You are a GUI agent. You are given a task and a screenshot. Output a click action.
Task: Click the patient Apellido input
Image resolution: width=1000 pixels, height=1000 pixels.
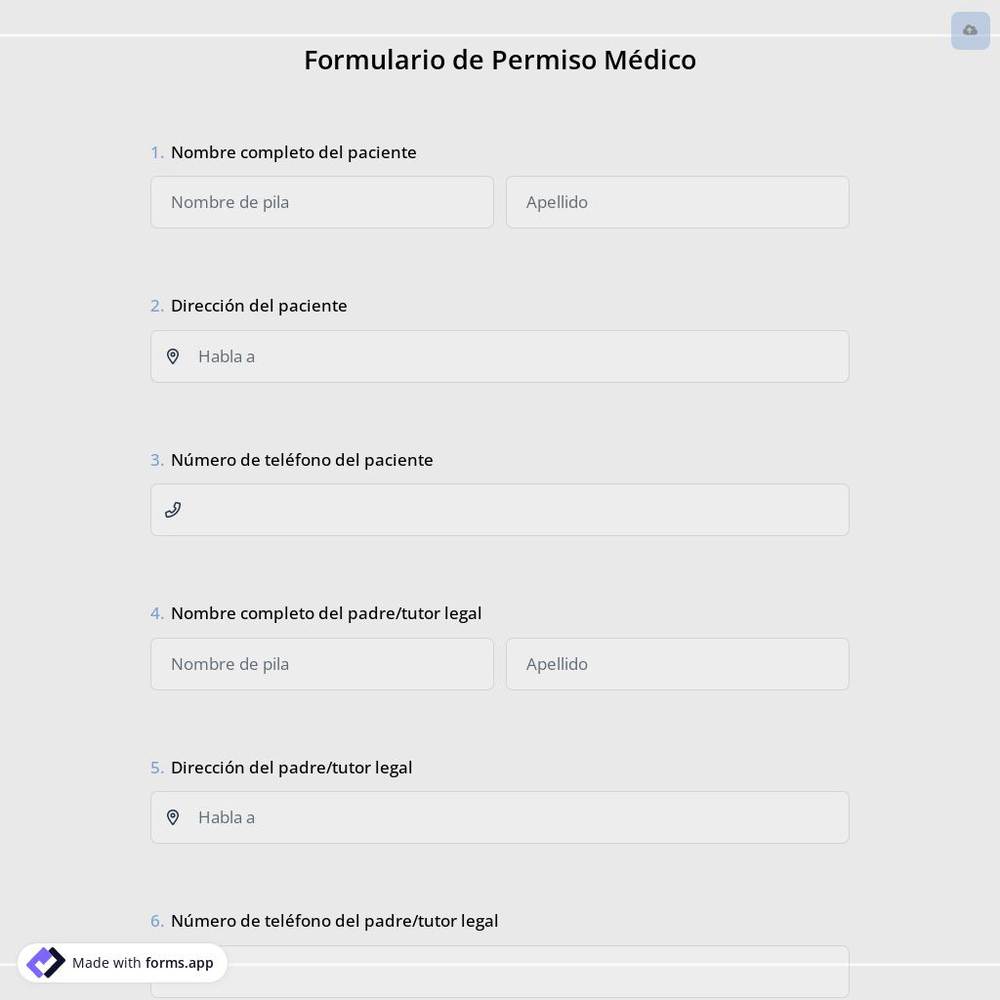tap(677, 202)
